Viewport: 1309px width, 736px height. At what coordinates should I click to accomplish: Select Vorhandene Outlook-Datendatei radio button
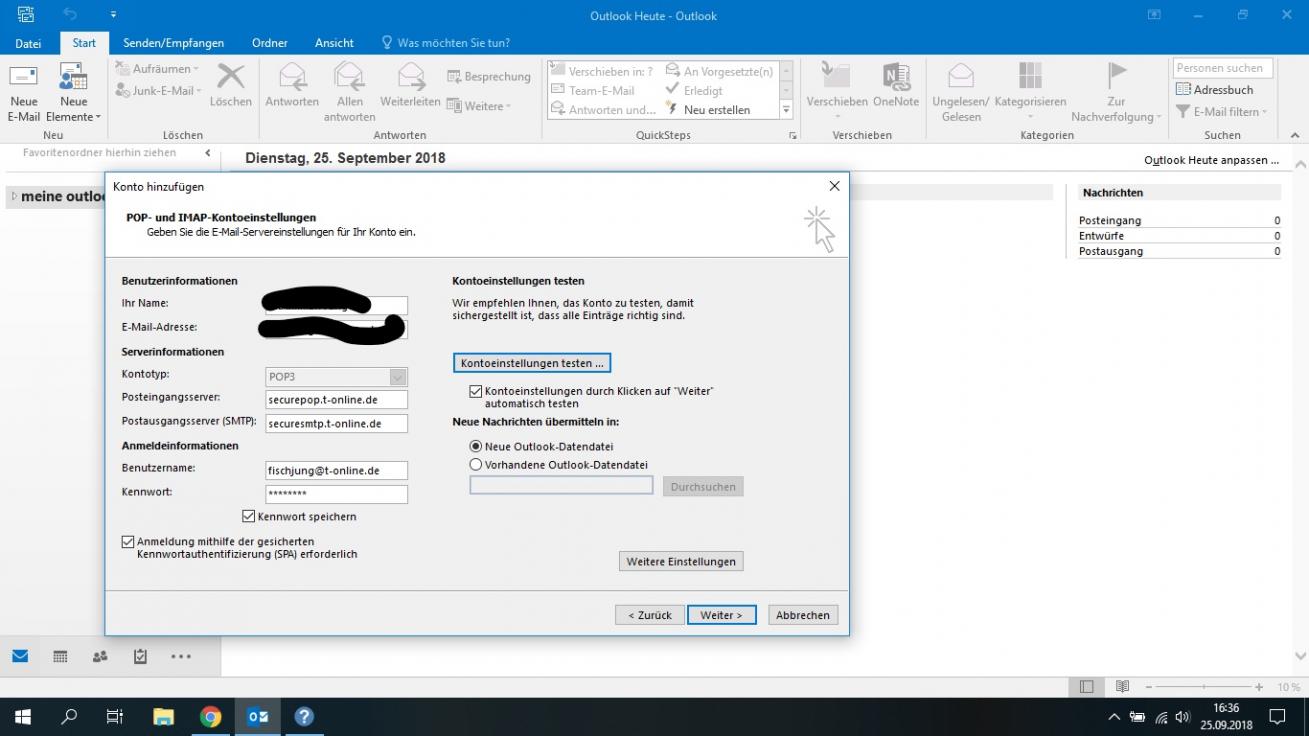[476, 465]
